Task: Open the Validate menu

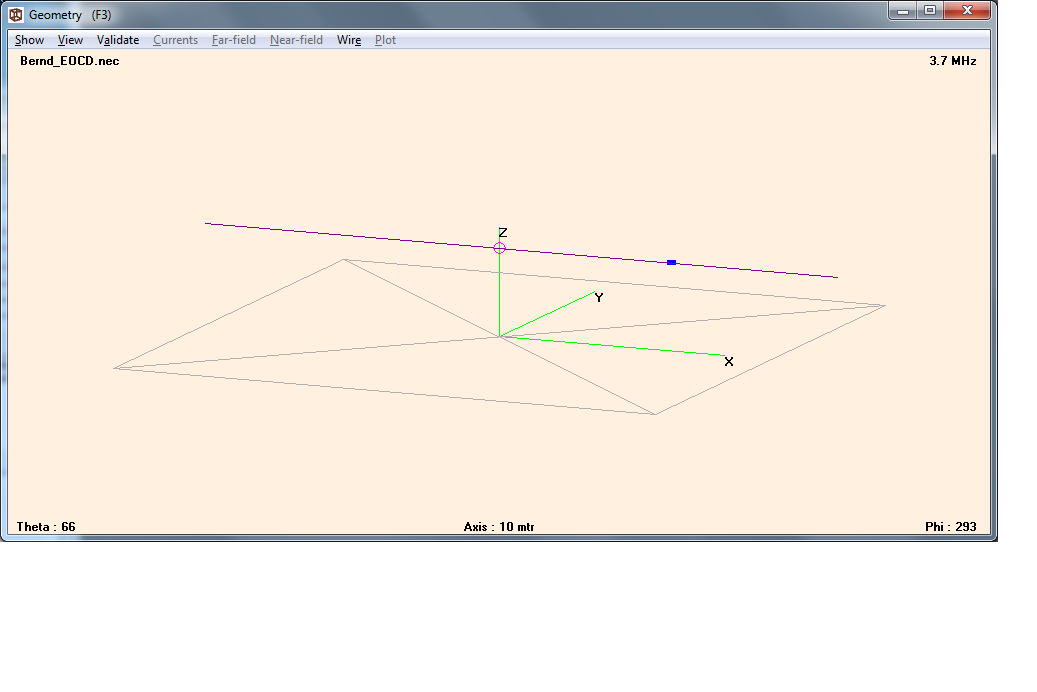Action: coord(118,40)
